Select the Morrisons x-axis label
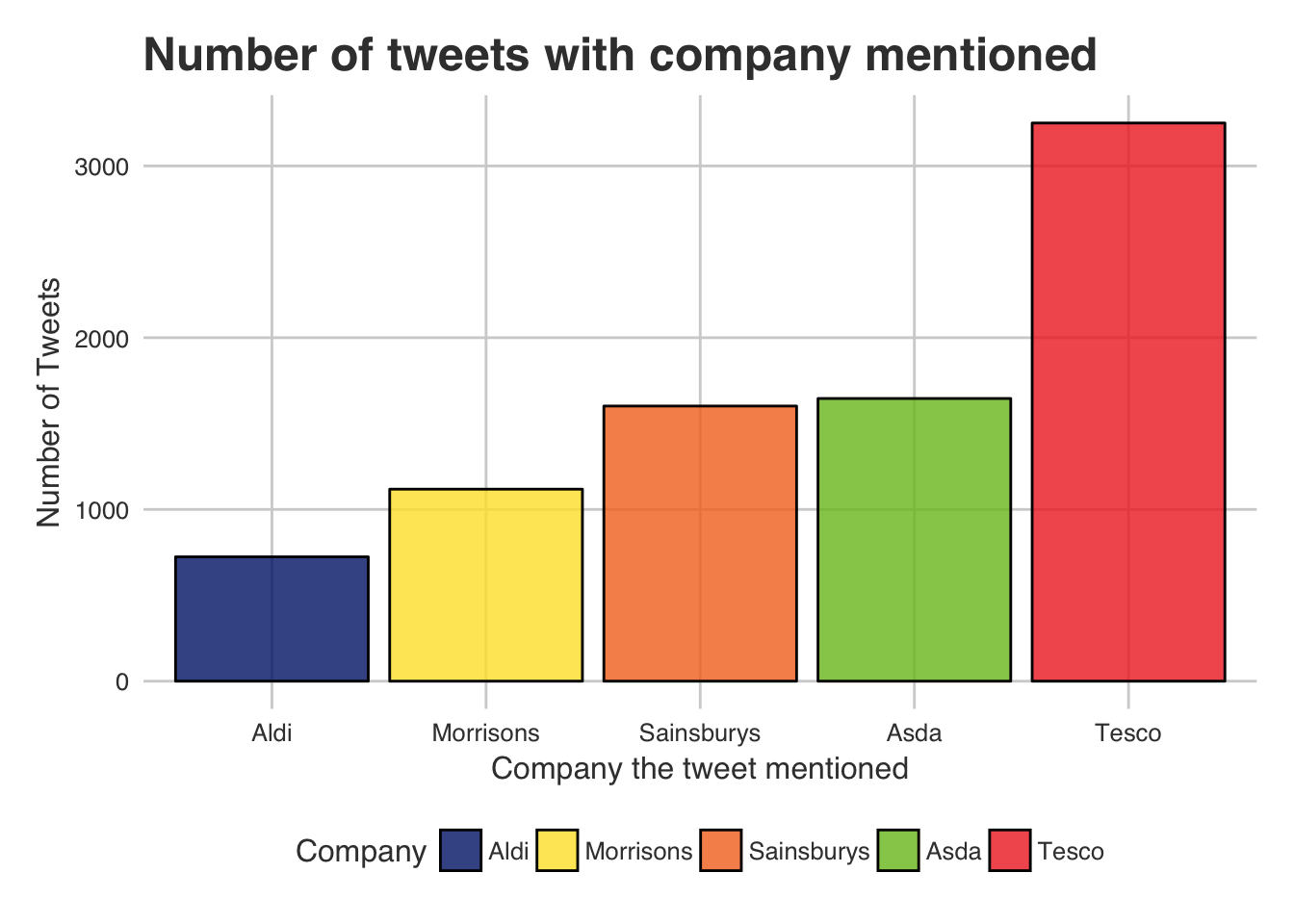 [x=485, y=733]
